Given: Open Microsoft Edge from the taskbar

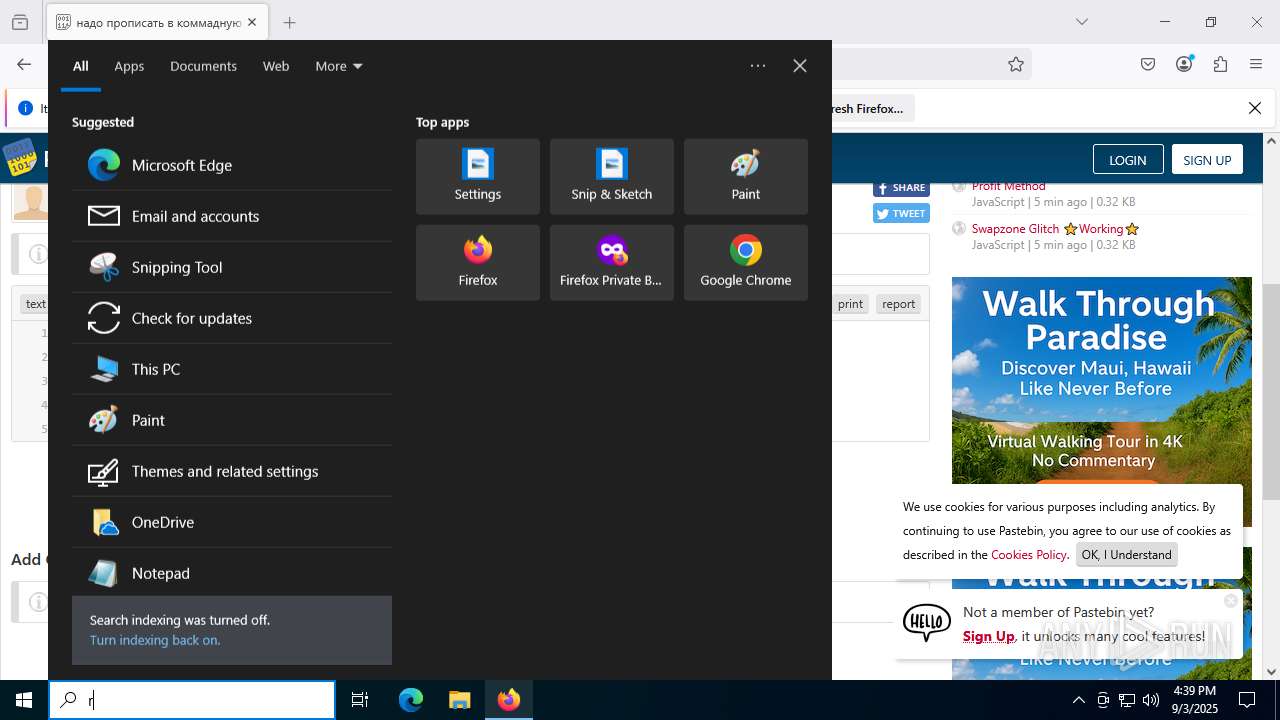Looking at the screenshot, I should coord(411,700).
